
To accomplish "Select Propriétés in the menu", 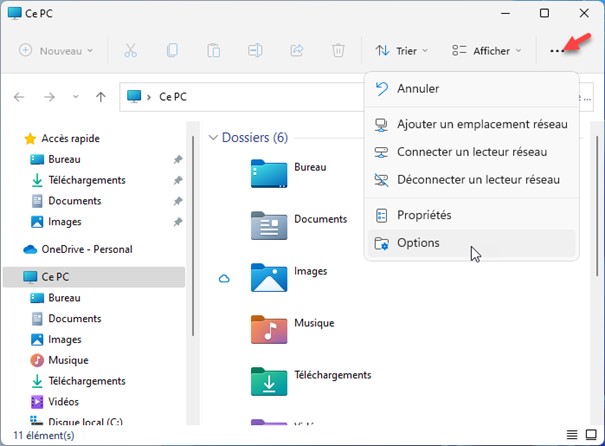I will point(424,215).
